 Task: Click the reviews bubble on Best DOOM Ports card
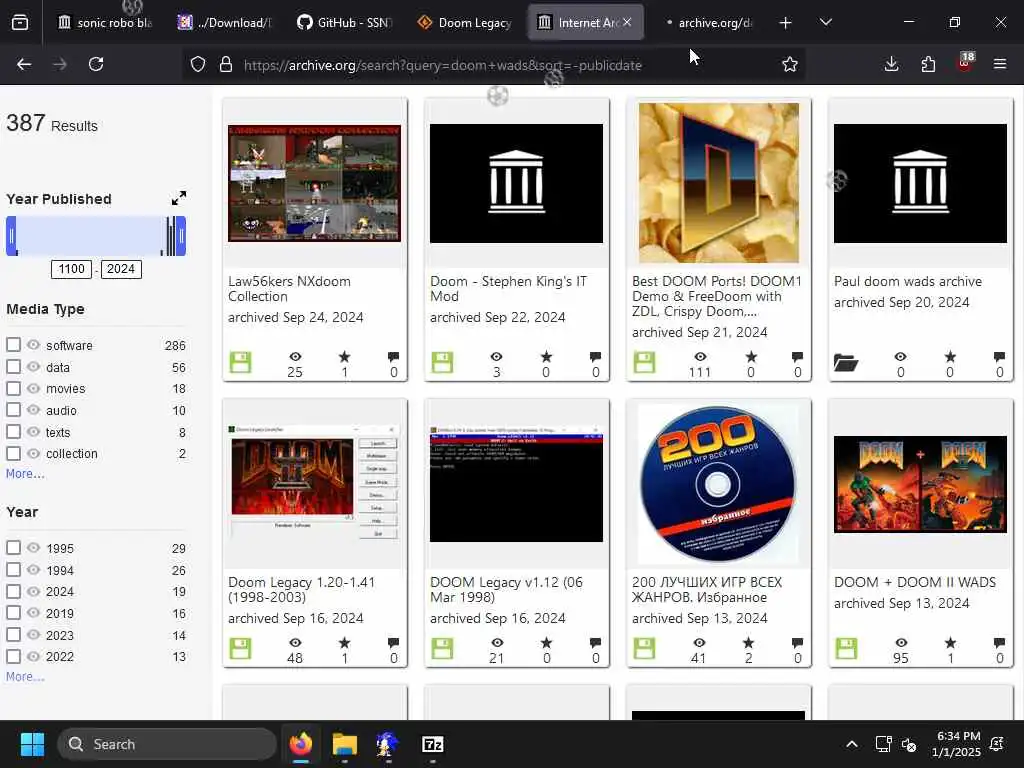[x=797, y=357]
